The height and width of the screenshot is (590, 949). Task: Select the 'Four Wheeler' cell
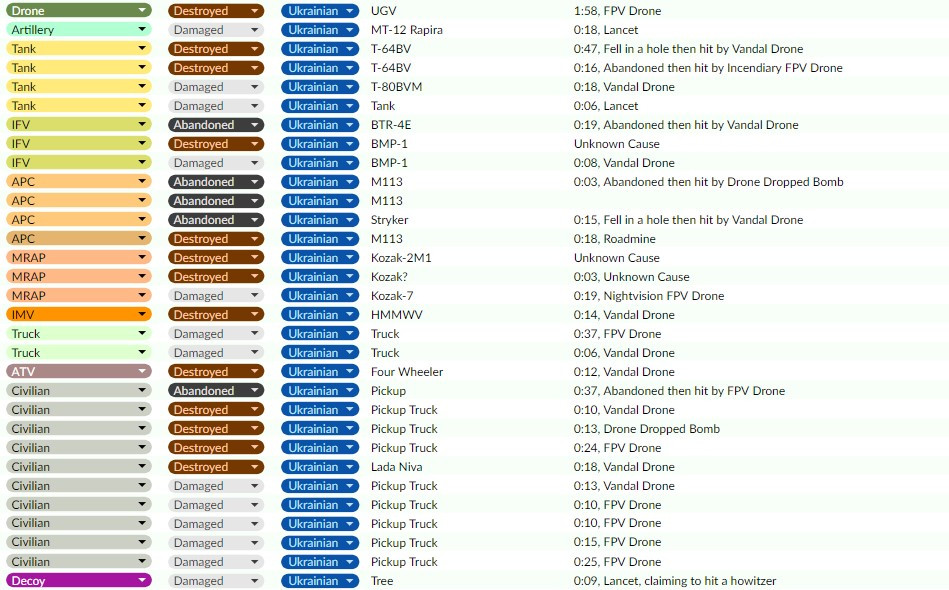point(407,372)
